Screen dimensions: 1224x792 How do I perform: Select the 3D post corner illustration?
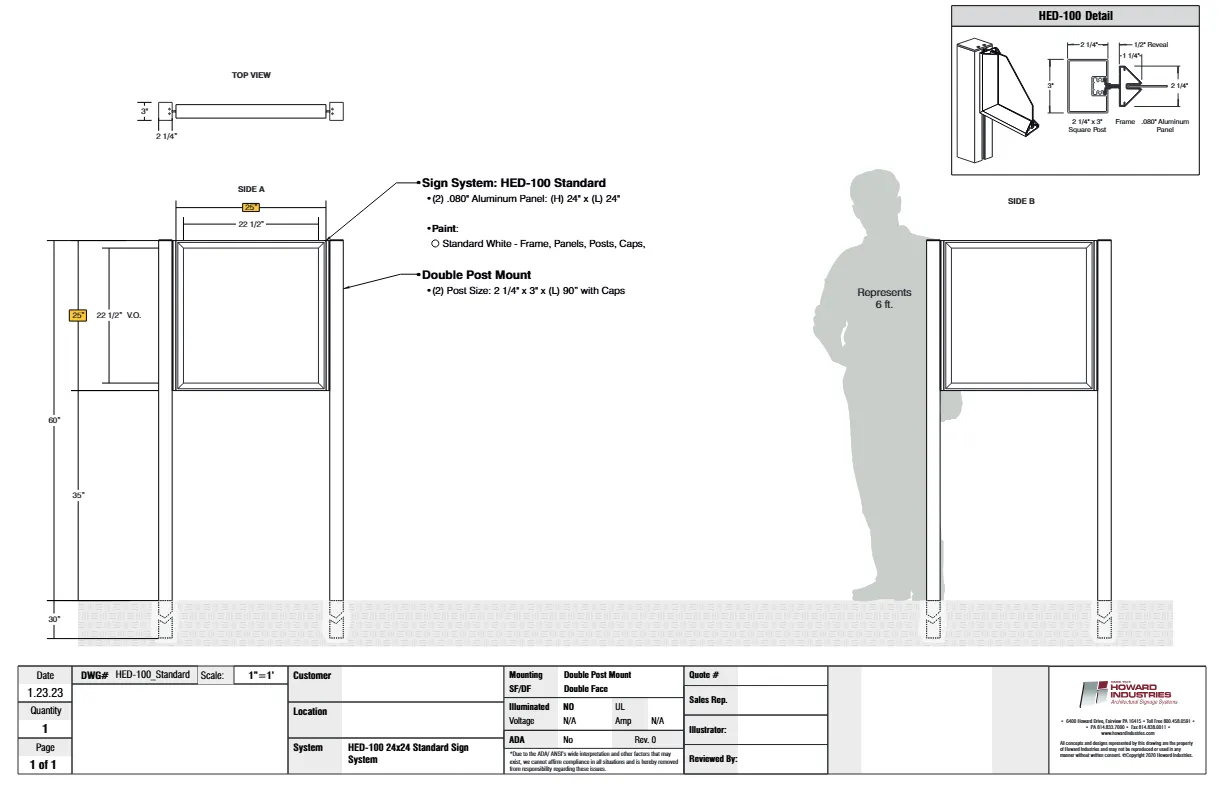tap(997, 100)
